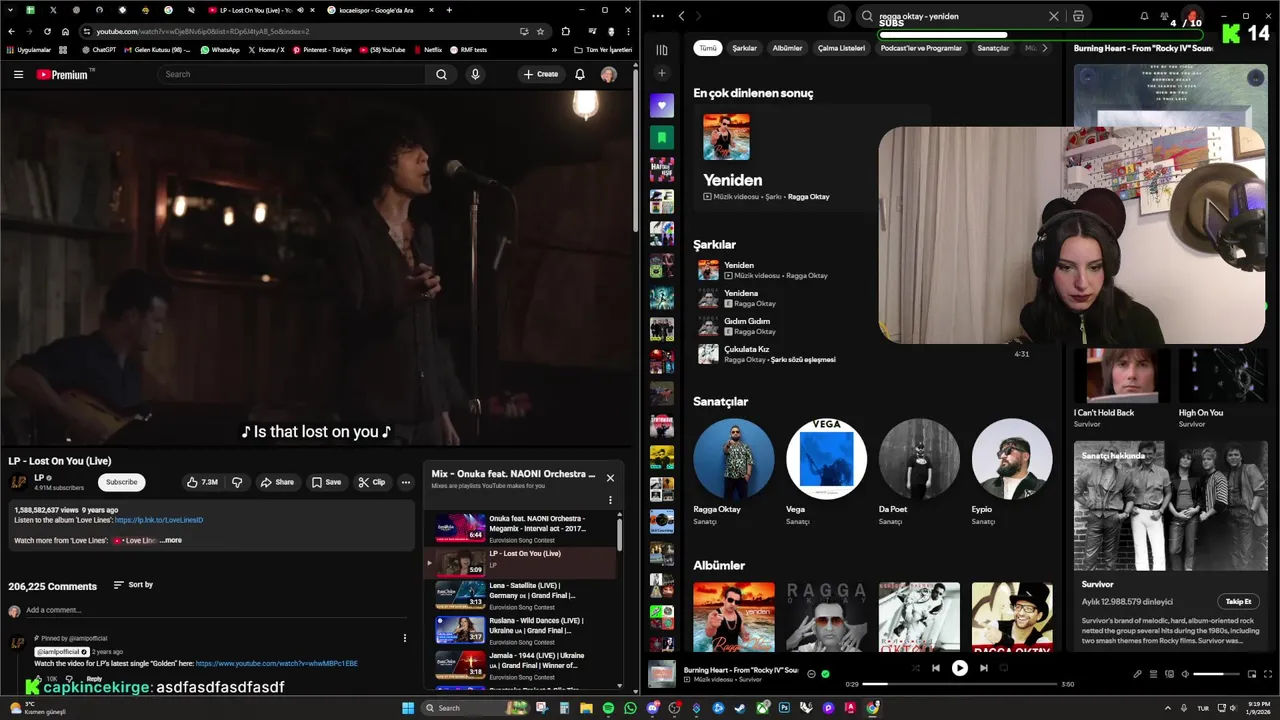Show more Spotify filter chips arrow
The height and width of the screenshot is (720, 1280).
tap(1045, 48)
